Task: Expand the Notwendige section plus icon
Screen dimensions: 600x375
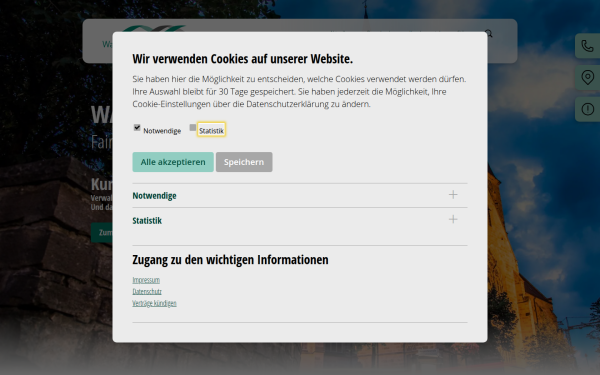Action: tap(453, 194)
